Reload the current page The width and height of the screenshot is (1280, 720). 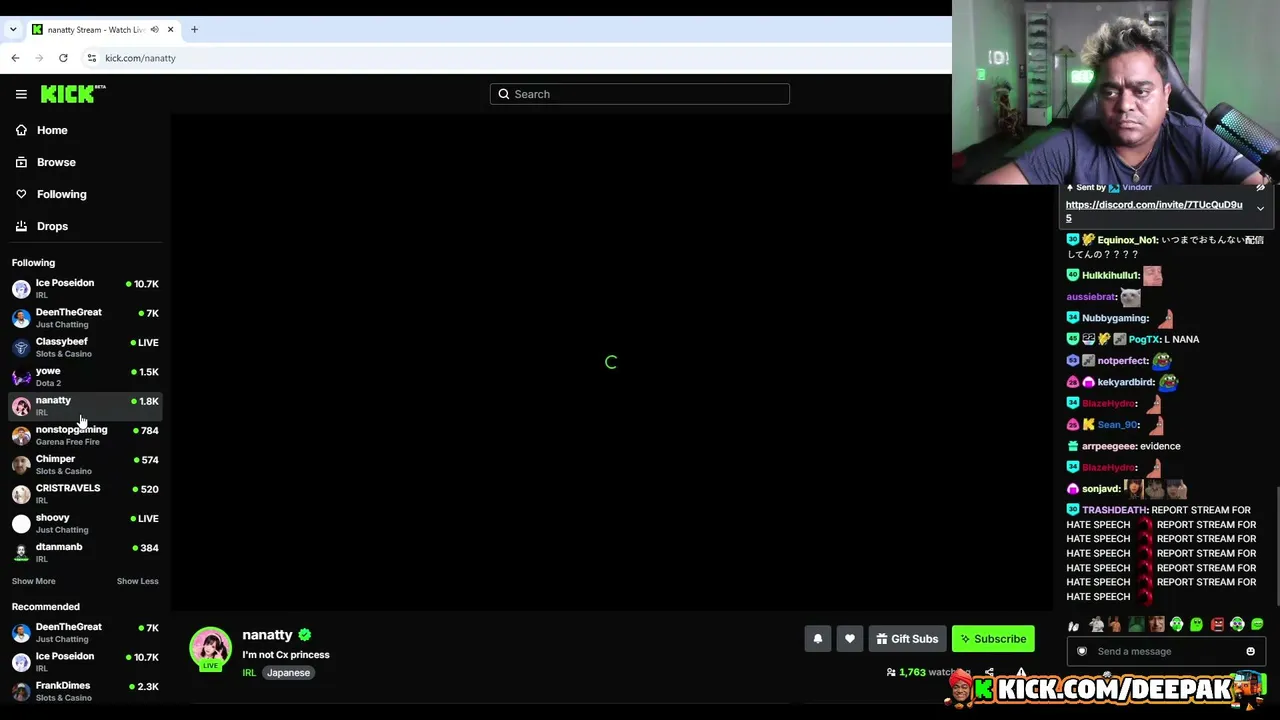click(x=63, y=58)
